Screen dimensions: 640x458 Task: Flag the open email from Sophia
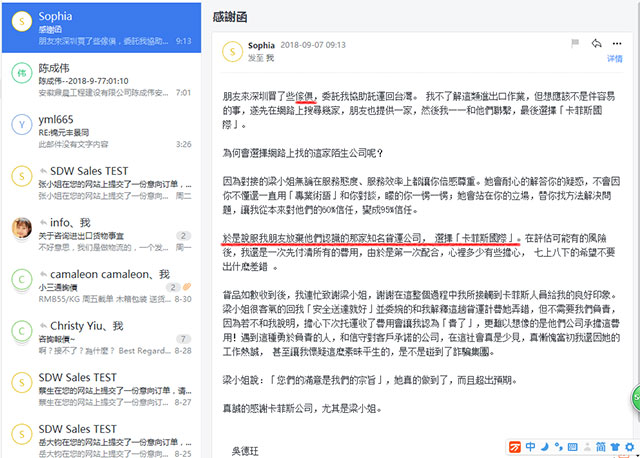point(575,43)
